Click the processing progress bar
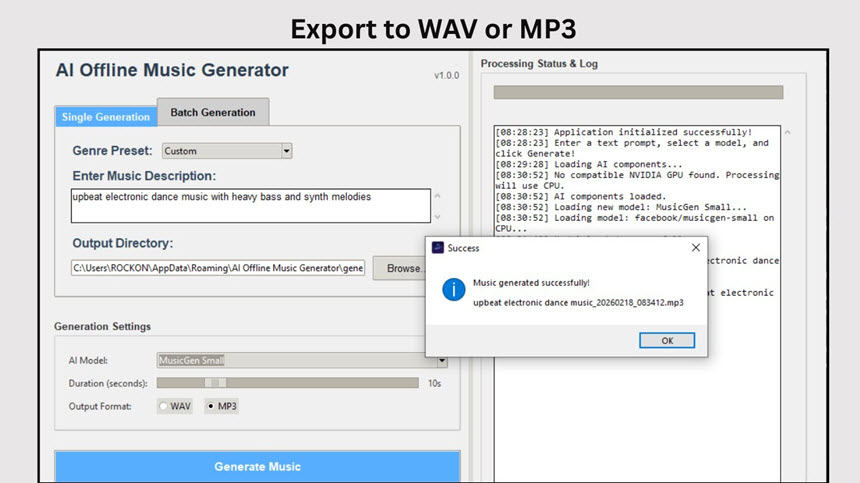Viewport: 860px width, 483px height. [x=638, y=92]
